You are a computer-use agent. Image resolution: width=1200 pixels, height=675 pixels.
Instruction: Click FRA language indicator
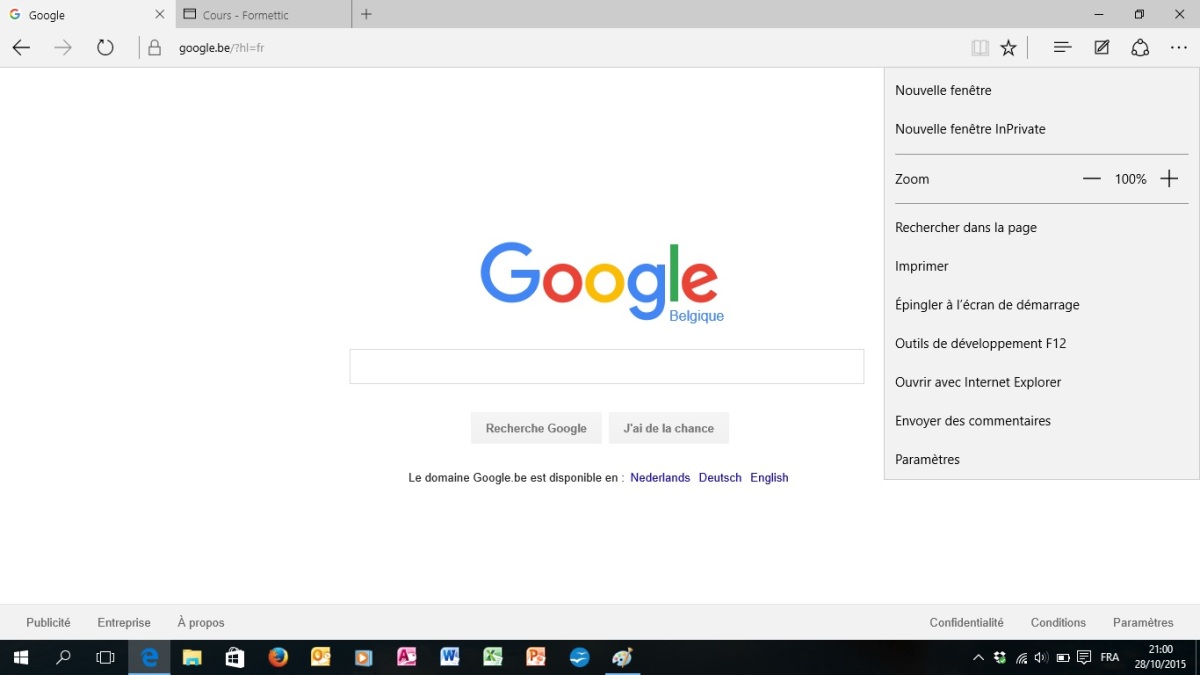(1109, 657)
